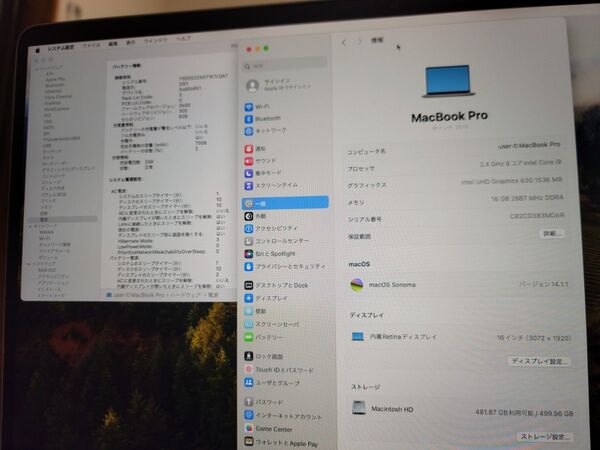
Task: Open Game Center settings
Action: click(x=268, y=429)
